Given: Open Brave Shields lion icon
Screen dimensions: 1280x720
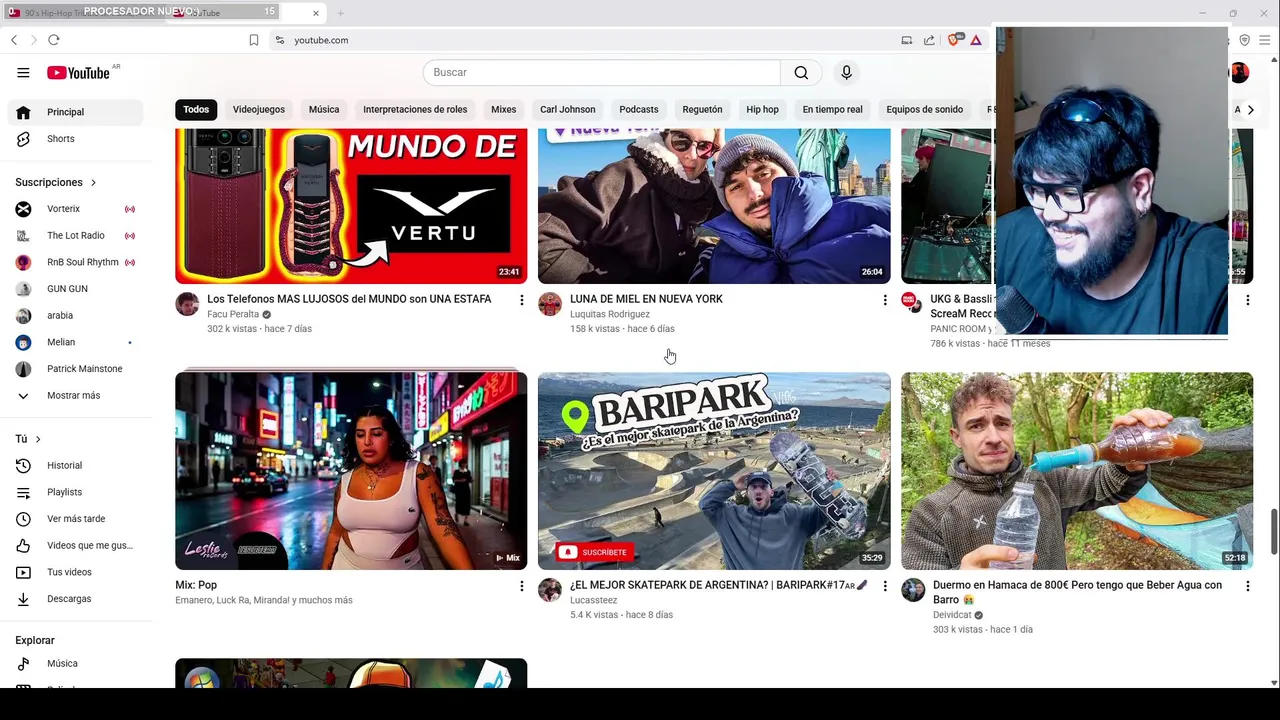Looking at the screenshot, I should (954, 40).
